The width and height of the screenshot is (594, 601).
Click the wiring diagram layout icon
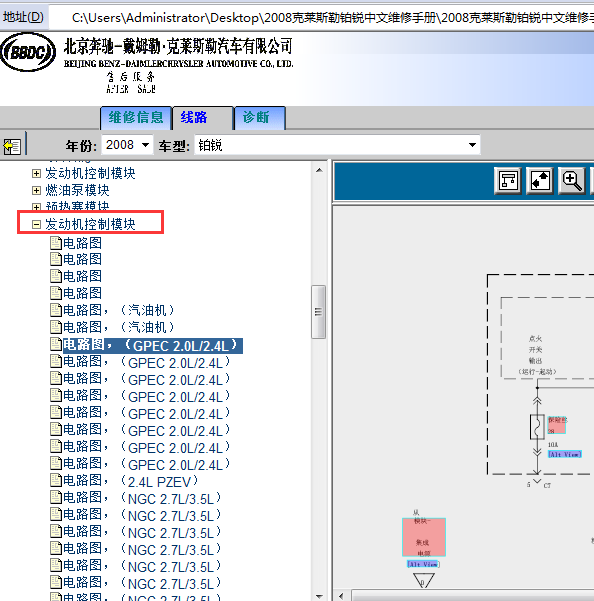(x=508, y=181)
